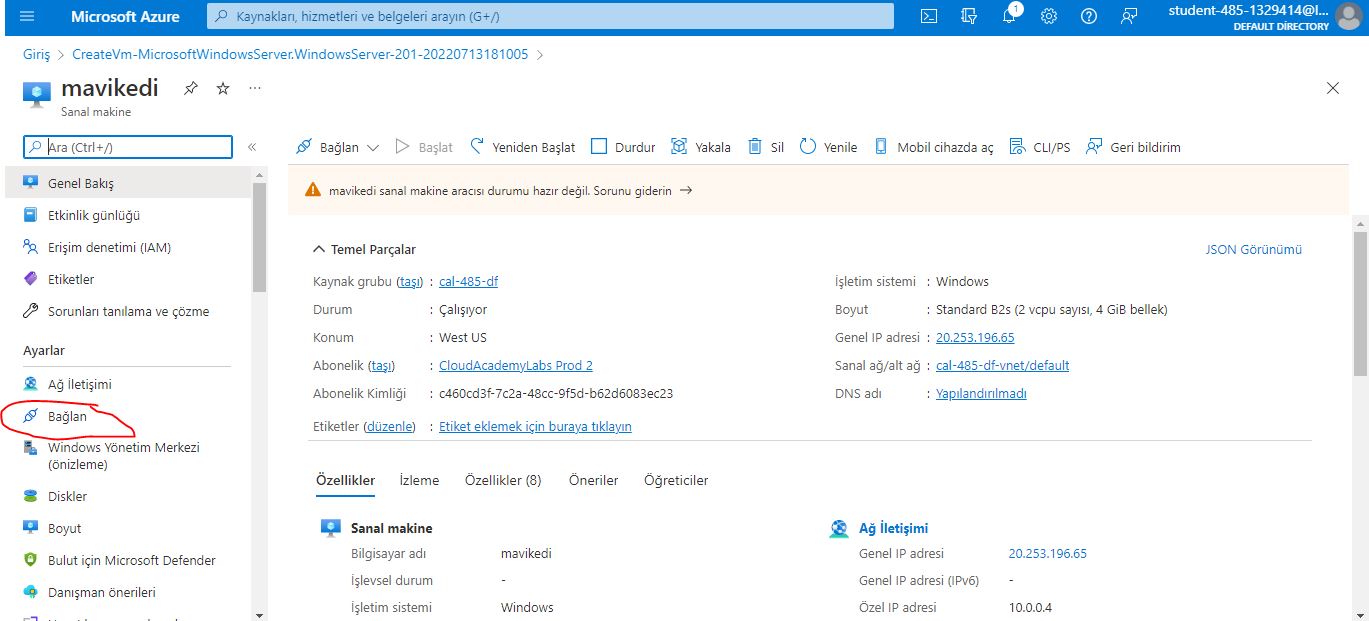The width and height of the screenshot is (1369, 621).
Task: Click the main content vertical scrollbar
Action: (1361, 302)
